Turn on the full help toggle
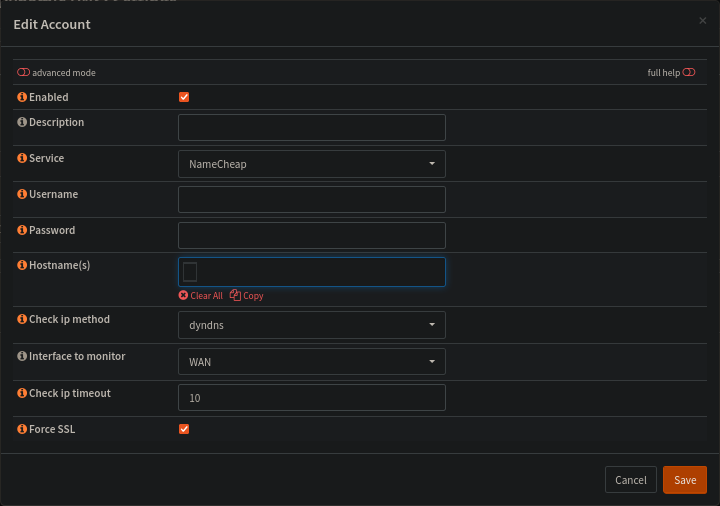Screen dimensions: 720x506 coord(688,73)
